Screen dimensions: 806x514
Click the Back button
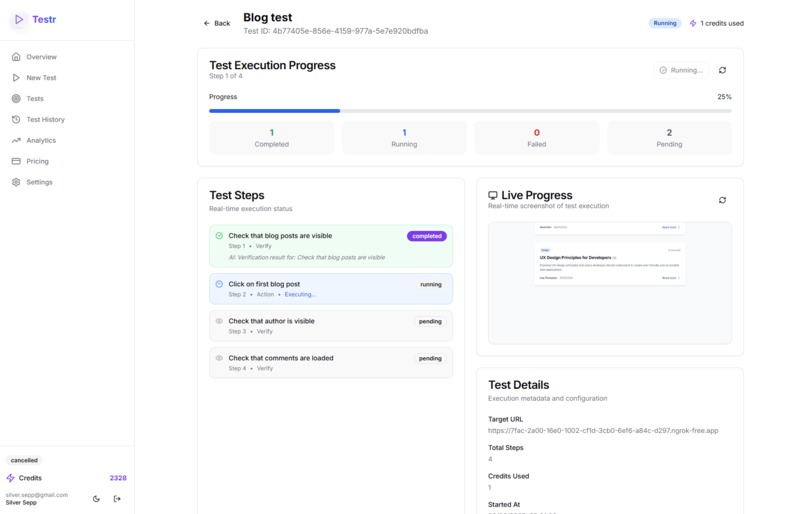pyautogui.click(x=217, y=23)
